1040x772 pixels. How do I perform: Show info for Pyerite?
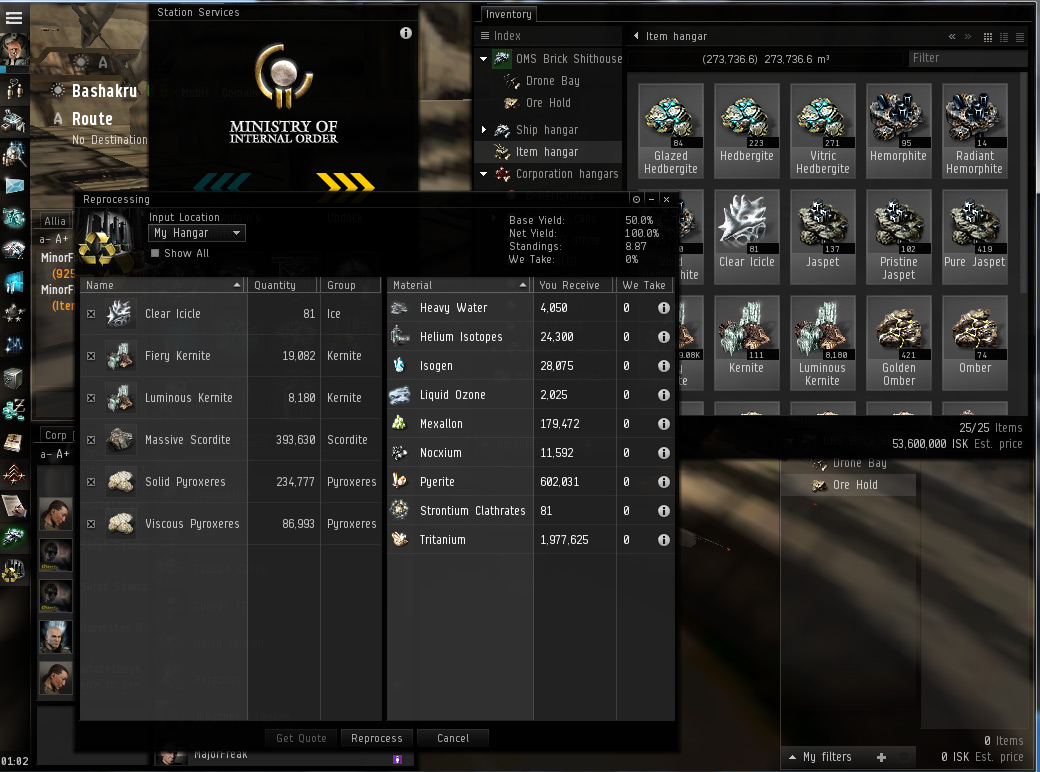click(663, 482)
